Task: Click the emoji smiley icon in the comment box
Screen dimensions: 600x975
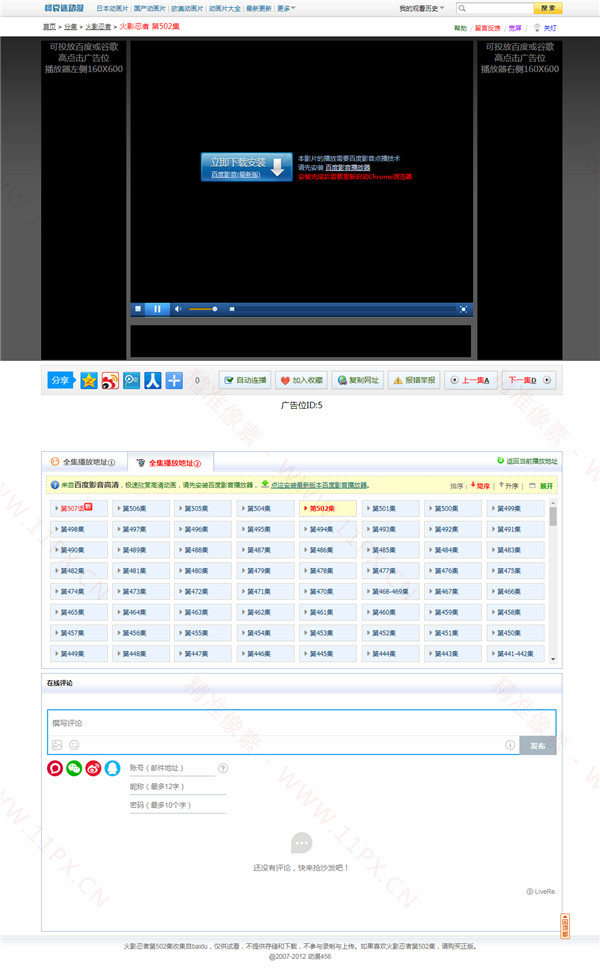Action: pyautogui.click(x=74, y=745)
